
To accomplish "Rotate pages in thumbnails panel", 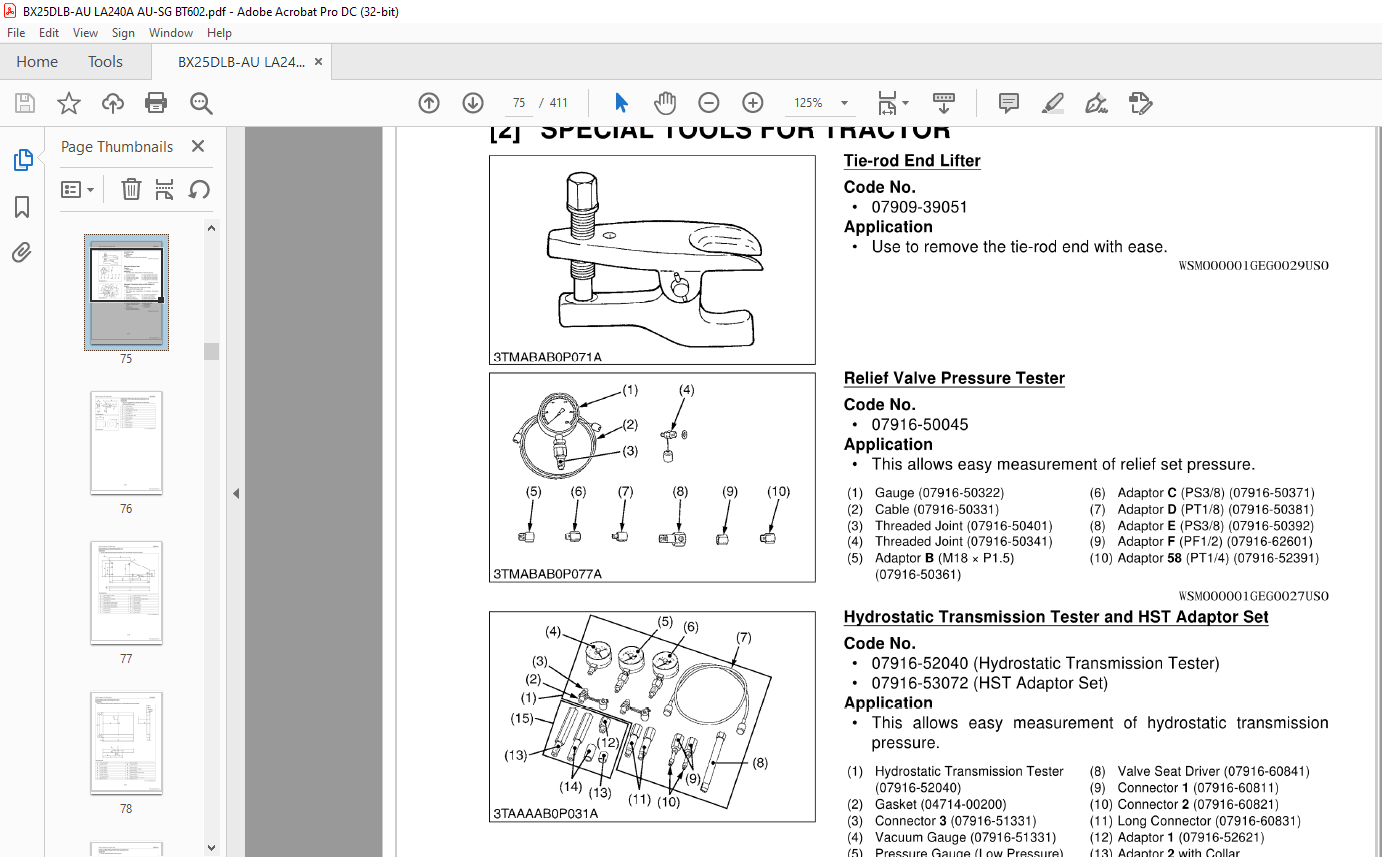I will [199, 189].
